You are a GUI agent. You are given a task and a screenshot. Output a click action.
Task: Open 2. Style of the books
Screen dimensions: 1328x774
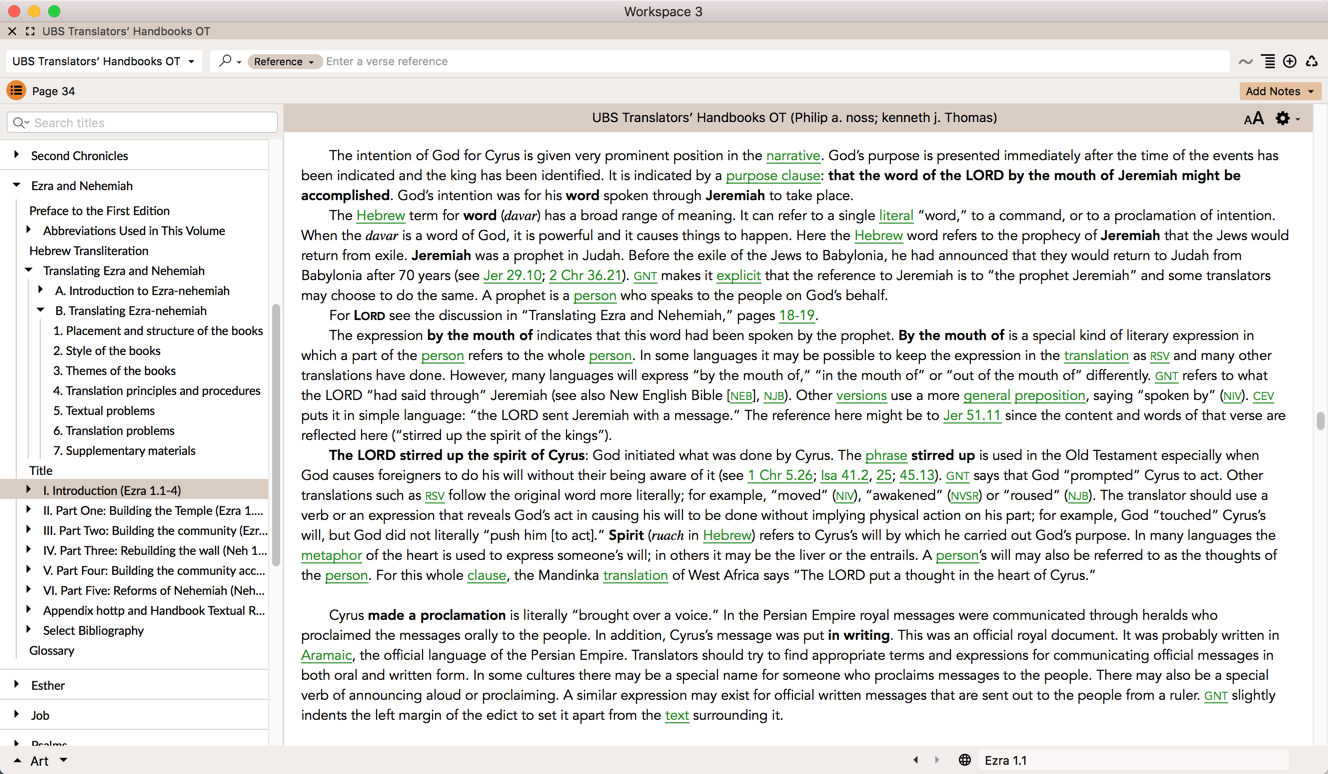(x=107, y=351)
